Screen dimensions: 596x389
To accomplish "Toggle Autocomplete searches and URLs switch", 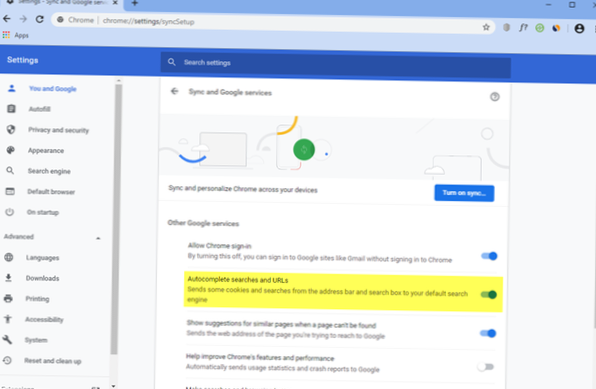I will point(489,294).
